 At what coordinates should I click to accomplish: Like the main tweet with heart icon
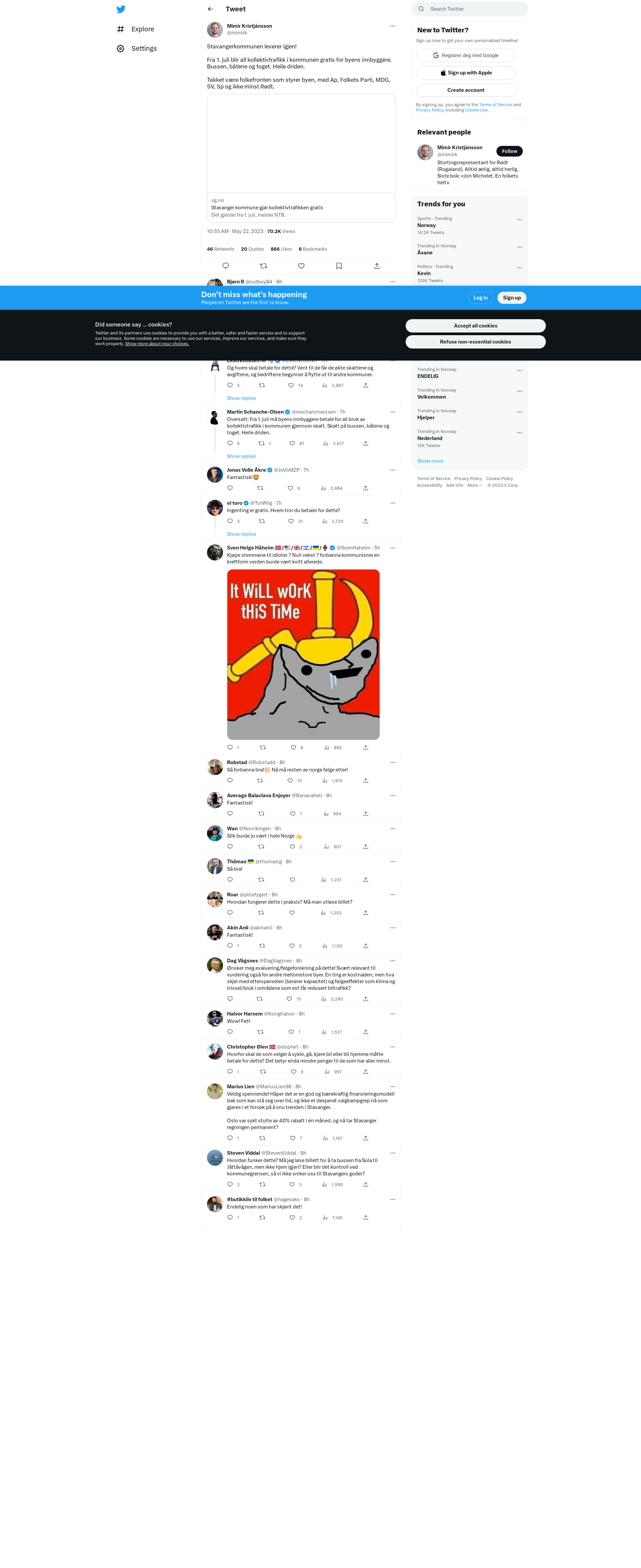tap(301, 266)
